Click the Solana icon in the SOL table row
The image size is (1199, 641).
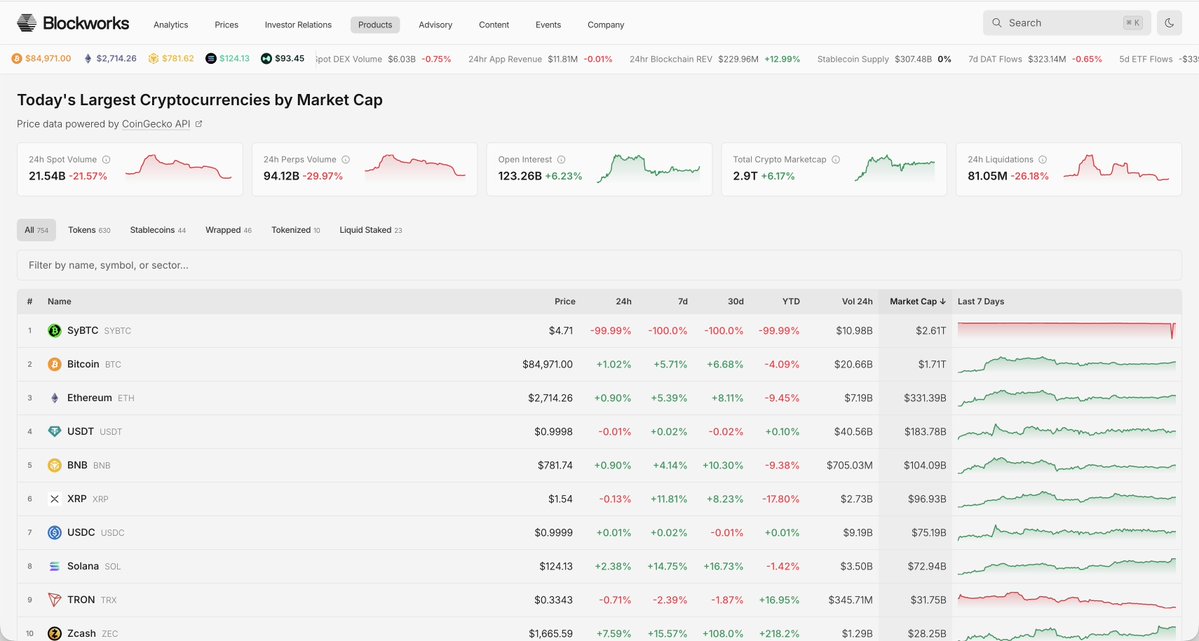pyautogui.click(x=54, y=566)
